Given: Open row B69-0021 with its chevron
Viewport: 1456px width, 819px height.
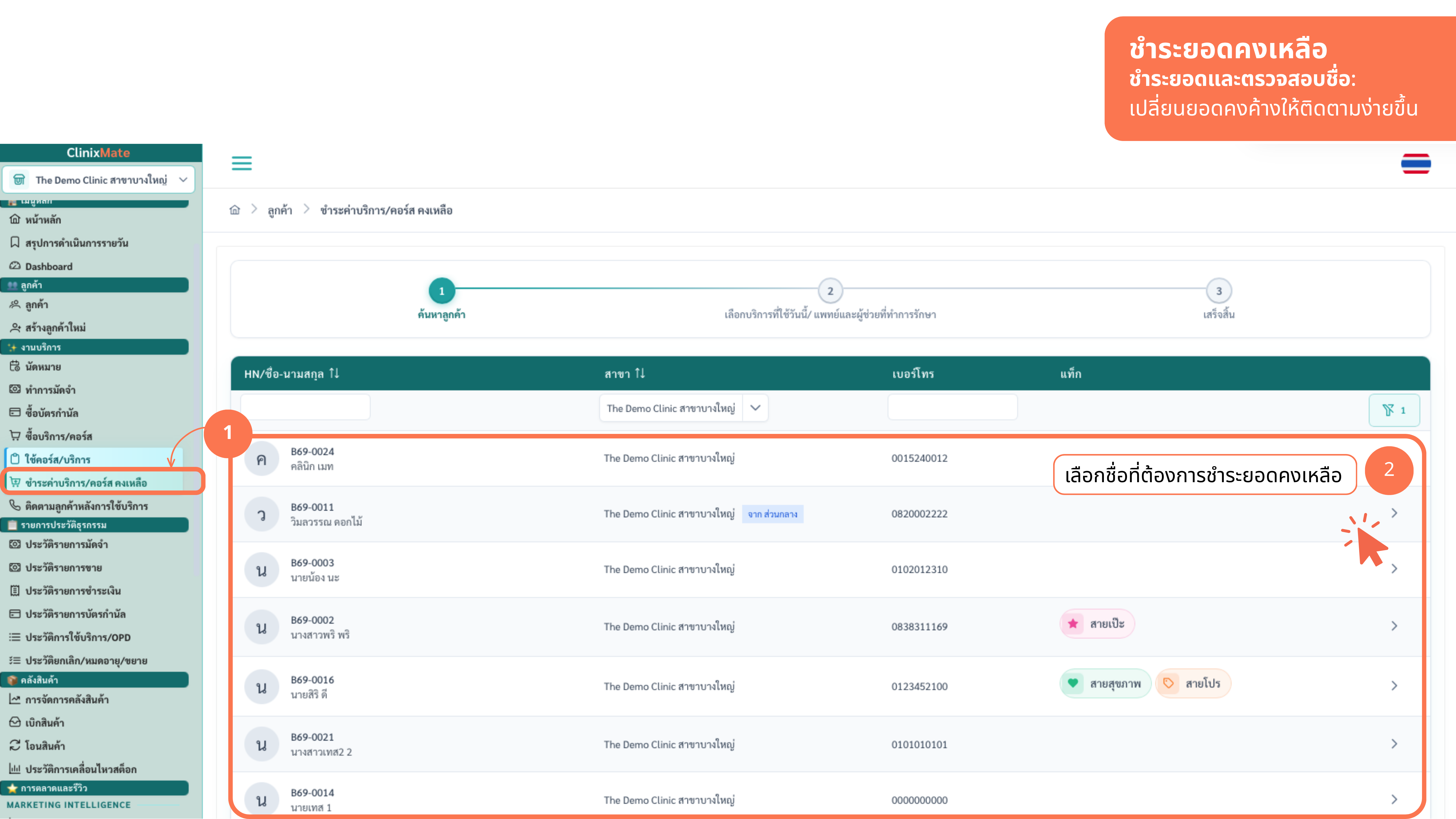Looking at the screenshot, I should (1394, 744).
